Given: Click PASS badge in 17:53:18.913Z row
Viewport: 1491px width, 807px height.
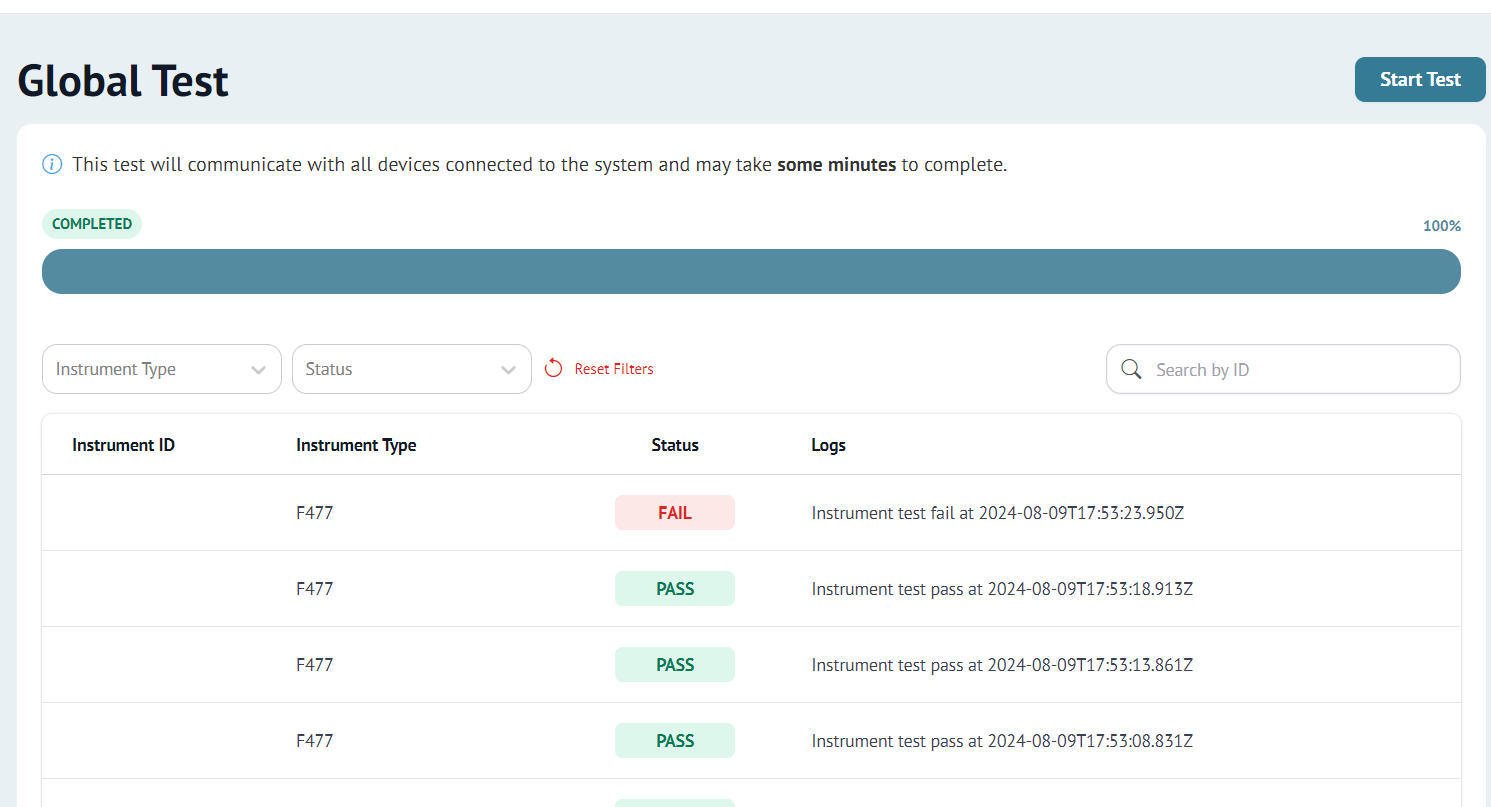Looking at the screenshot, I should click(675, 589).
